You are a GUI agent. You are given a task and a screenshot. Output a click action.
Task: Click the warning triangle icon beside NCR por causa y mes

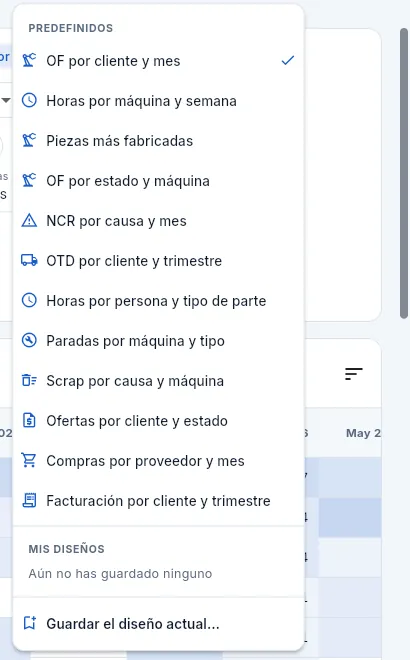29,221
